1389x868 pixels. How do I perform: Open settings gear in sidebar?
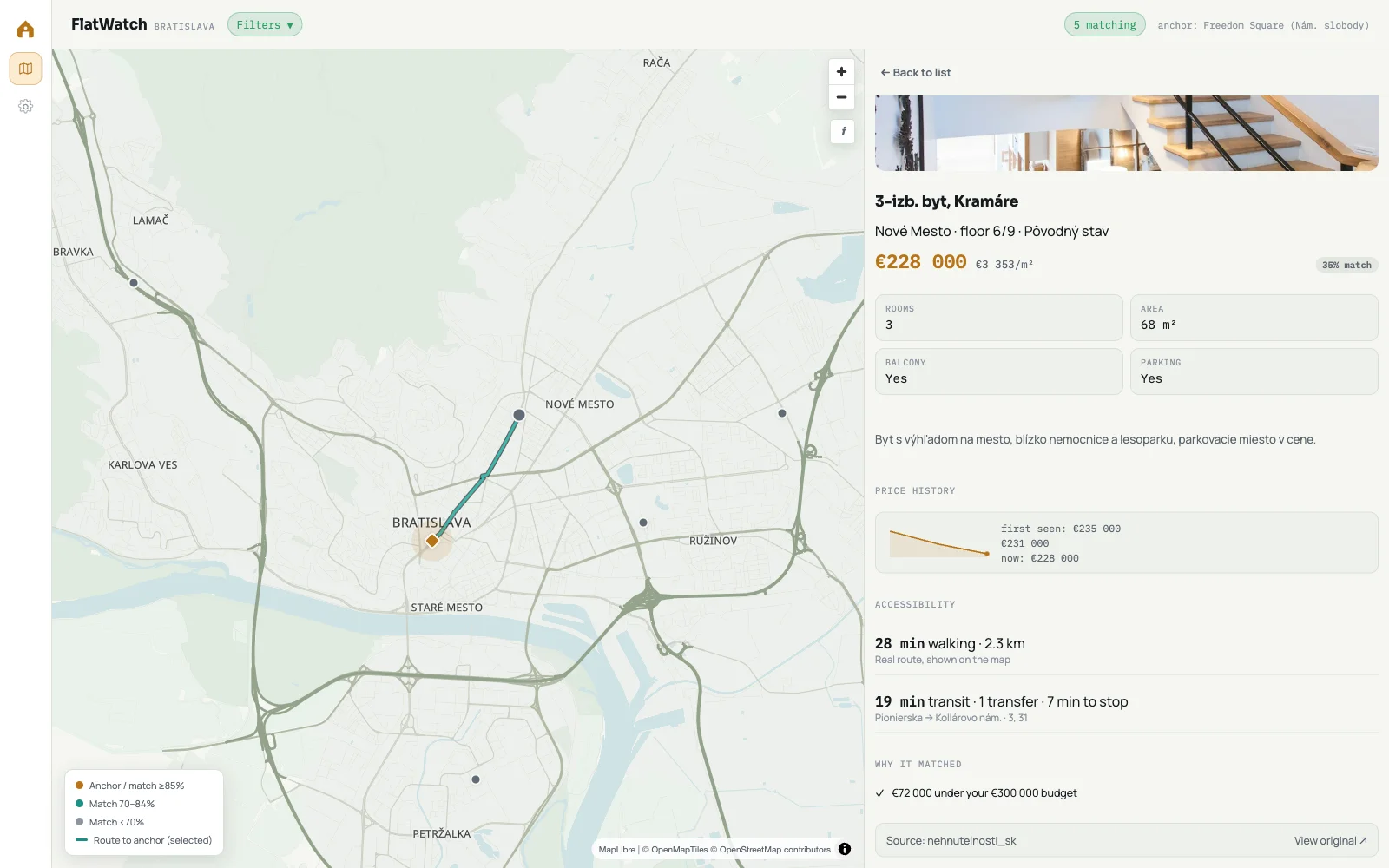tap(25, 106)
